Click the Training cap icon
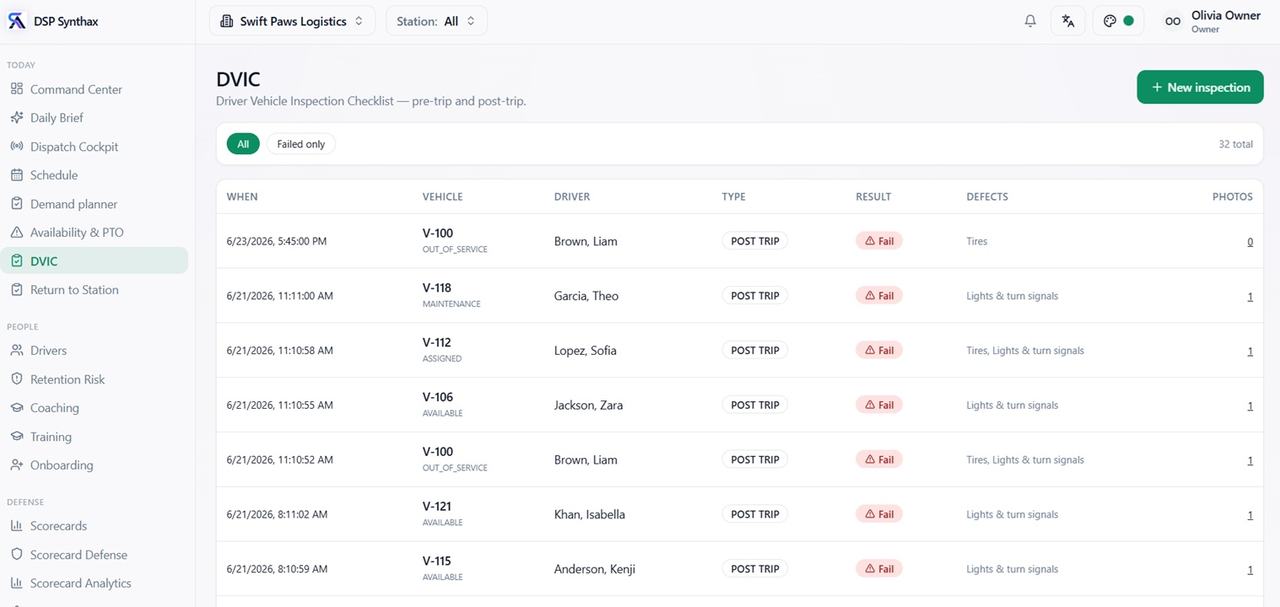The height and width of the screenshot is (607, 1280). (17, 437)
